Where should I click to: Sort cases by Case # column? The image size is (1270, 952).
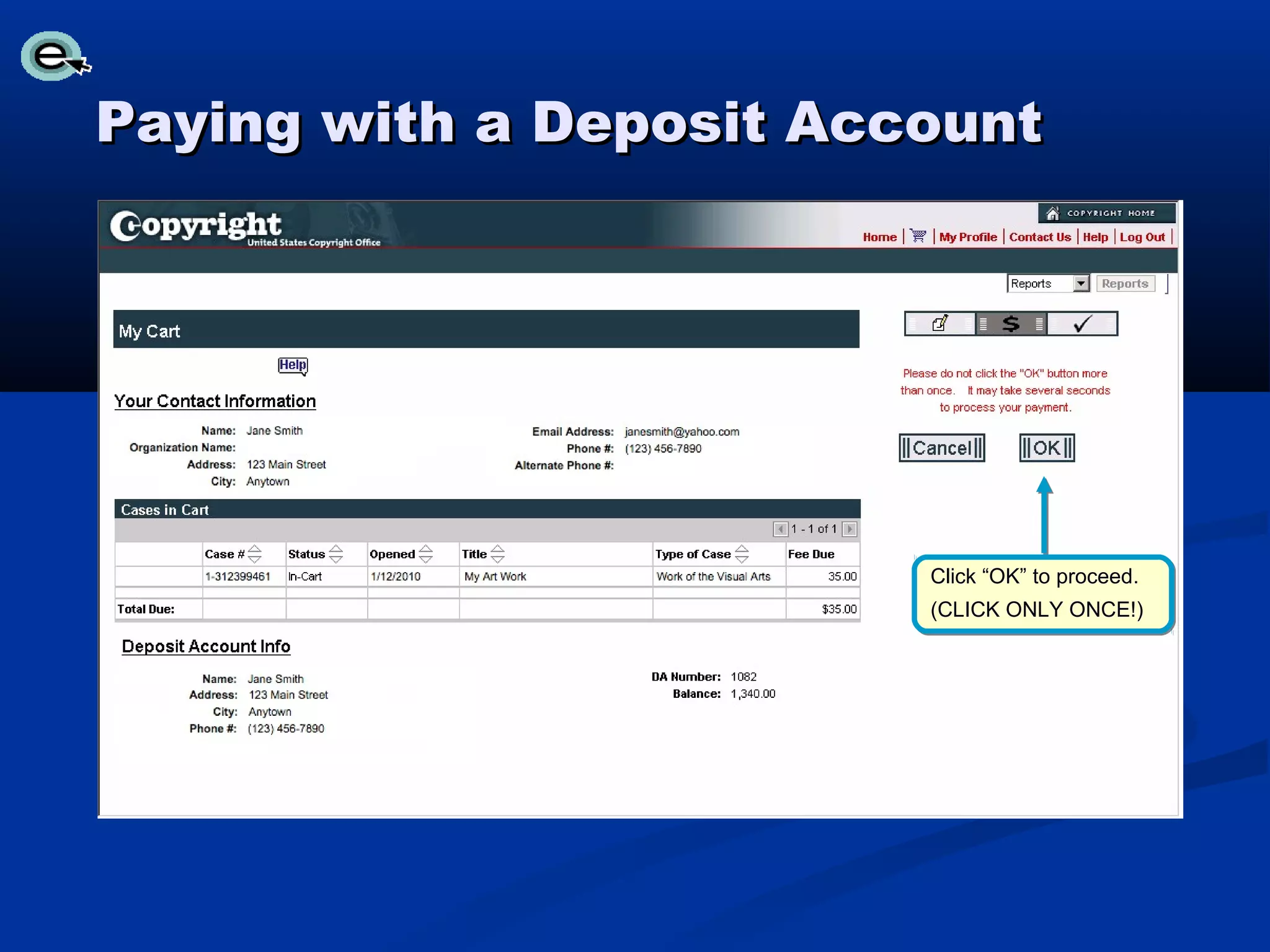(x=254, y=553)
